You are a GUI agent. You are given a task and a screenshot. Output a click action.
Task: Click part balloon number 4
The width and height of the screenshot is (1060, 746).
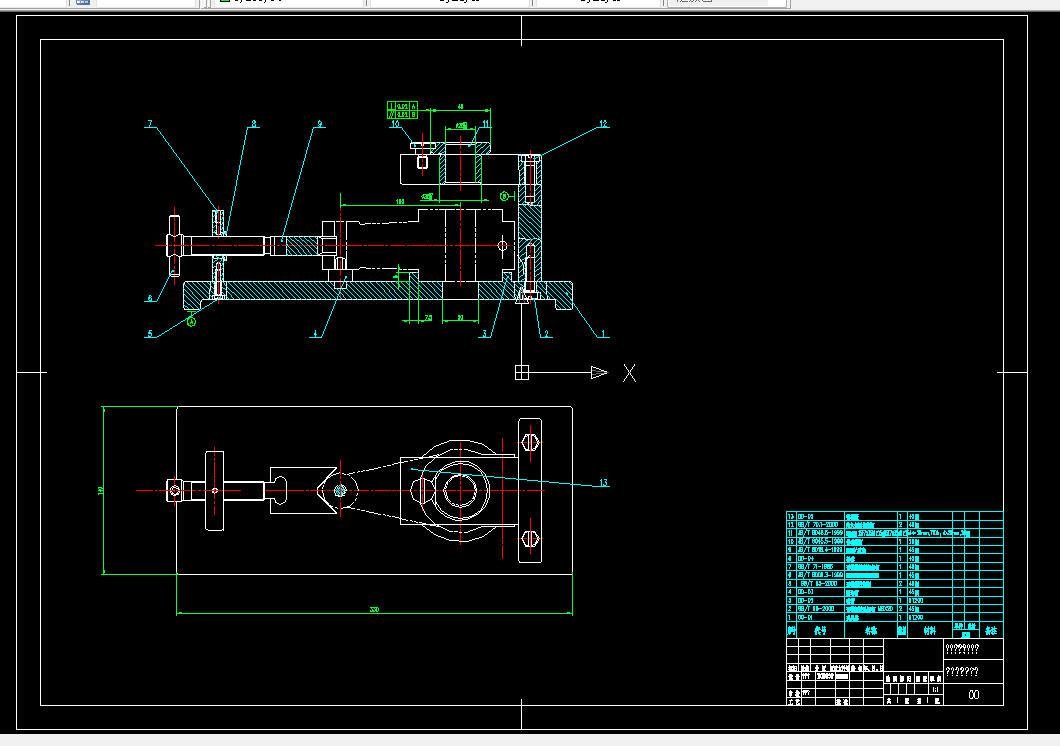click(315, 333)
